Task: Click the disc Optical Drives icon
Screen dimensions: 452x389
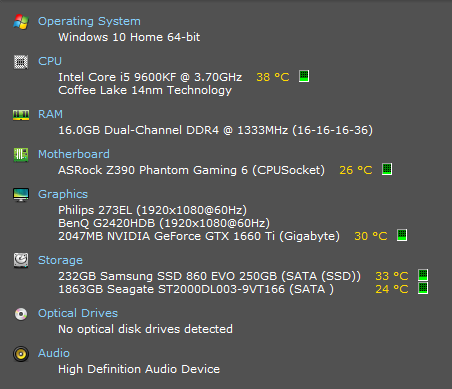Action: (21, 314)
